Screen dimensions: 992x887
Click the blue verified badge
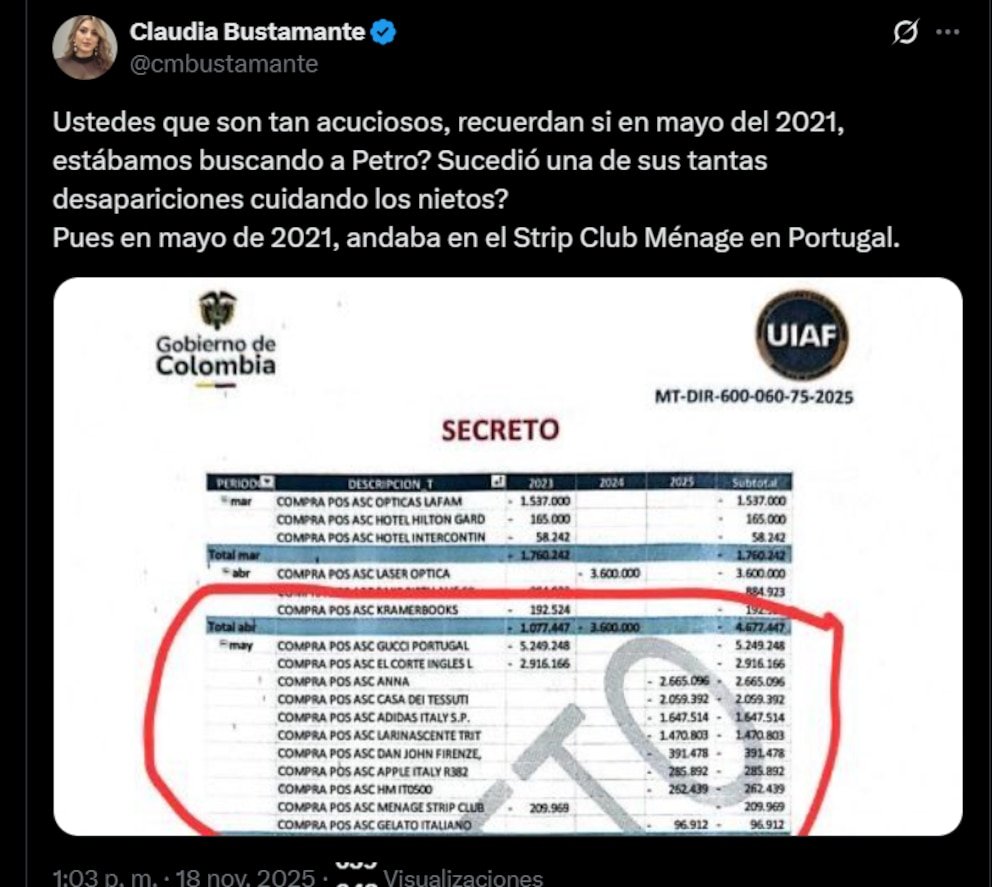383,32
